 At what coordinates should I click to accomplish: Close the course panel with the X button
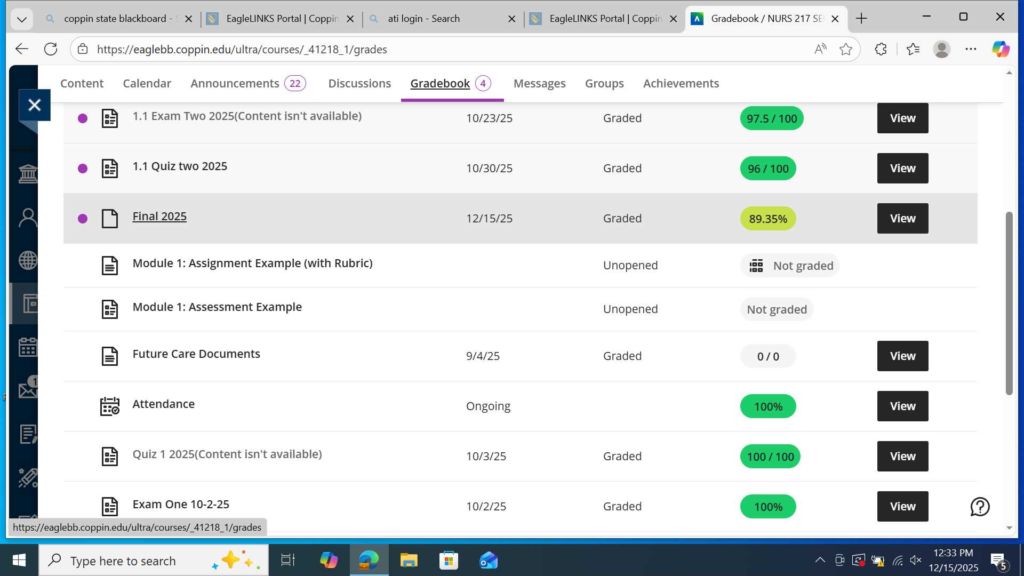33,105
